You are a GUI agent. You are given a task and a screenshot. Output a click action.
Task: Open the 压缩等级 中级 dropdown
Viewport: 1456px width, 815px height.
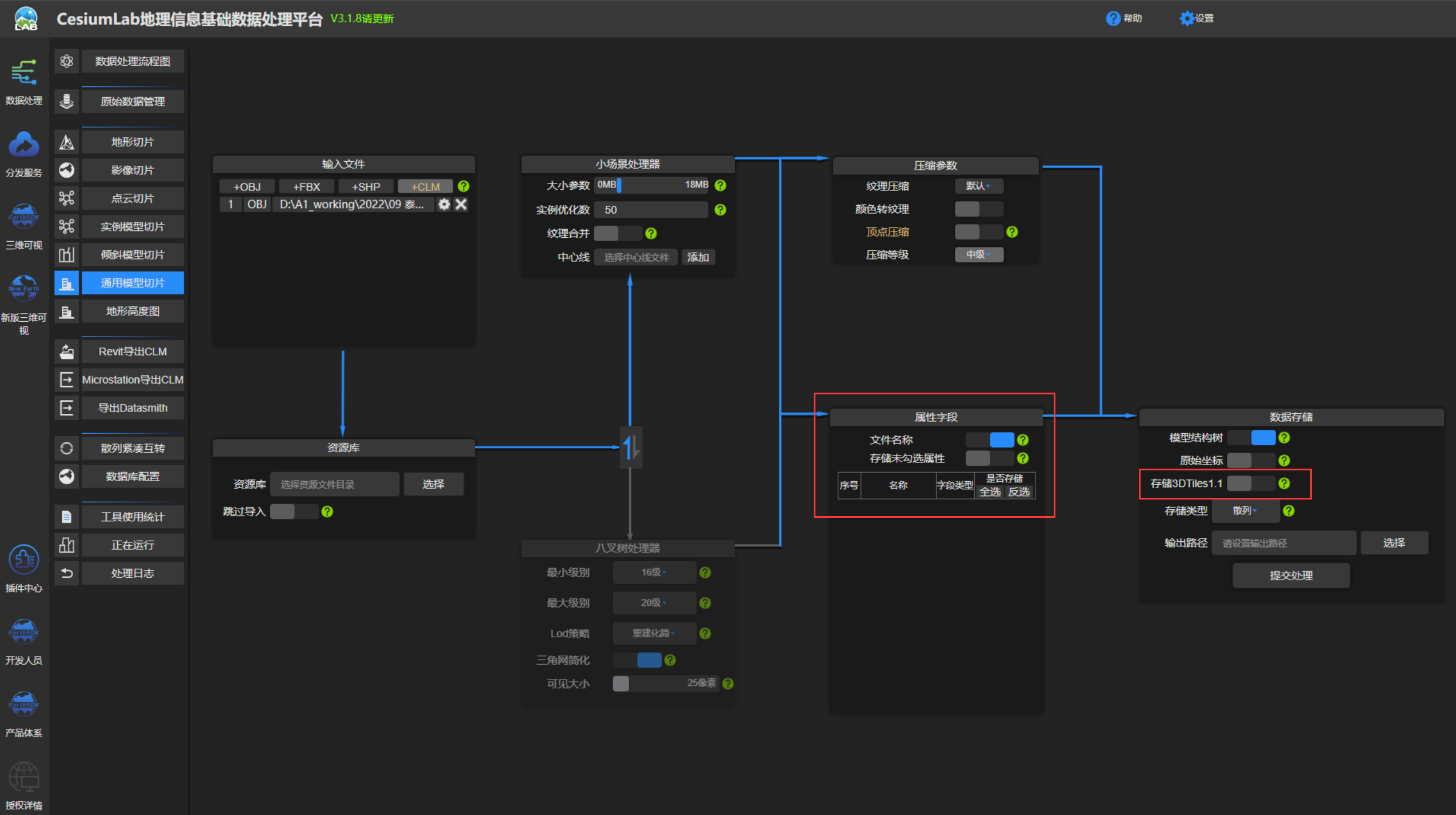(x=979, y=254)
